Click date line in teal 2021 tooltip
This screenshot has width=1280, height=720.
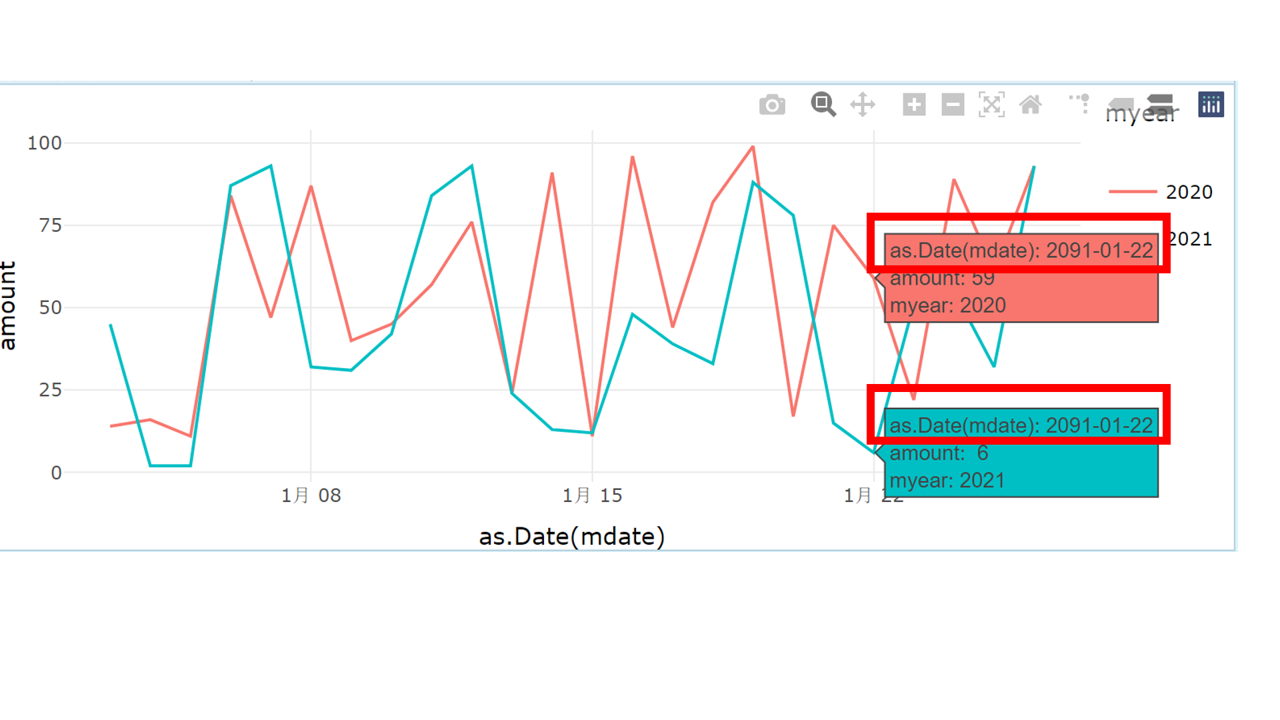pyautogui.click(x=1021, y=426)
